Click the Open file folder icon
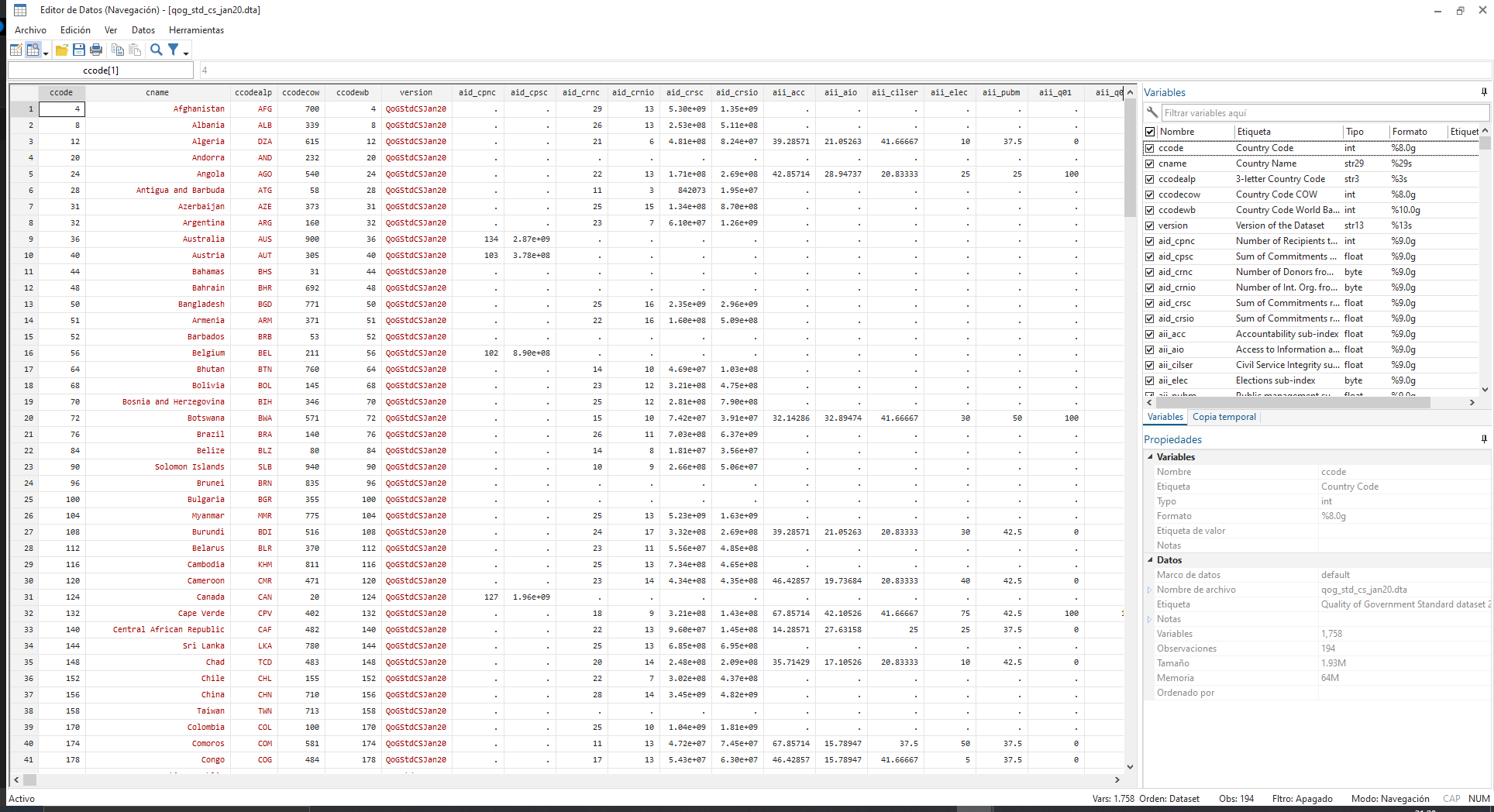Viewport: 1494px width, 812px height. point(62,50)
